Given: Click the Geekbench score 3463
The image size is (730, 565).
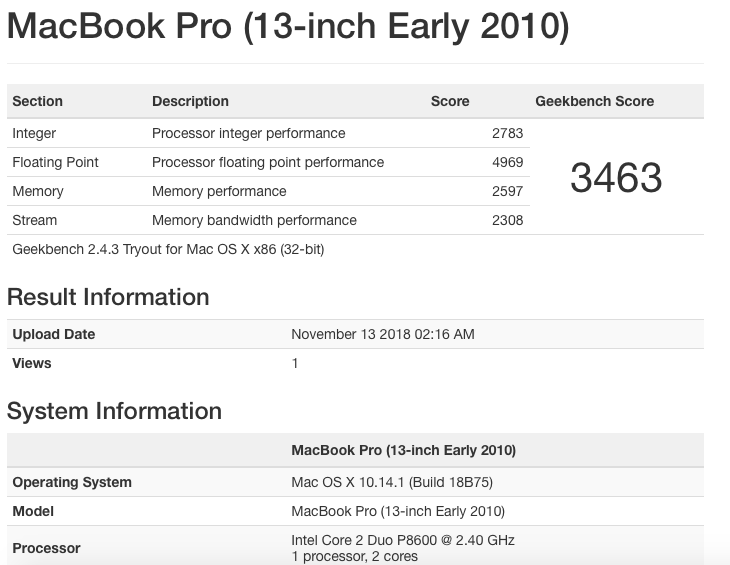Looking at the screenshot, I should click(616, 178).
